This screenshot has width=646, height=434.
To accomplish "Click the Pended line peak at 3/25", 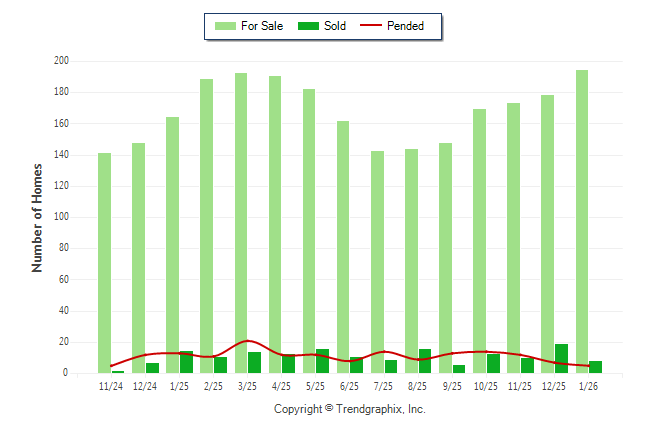I will tap(248, 341).
